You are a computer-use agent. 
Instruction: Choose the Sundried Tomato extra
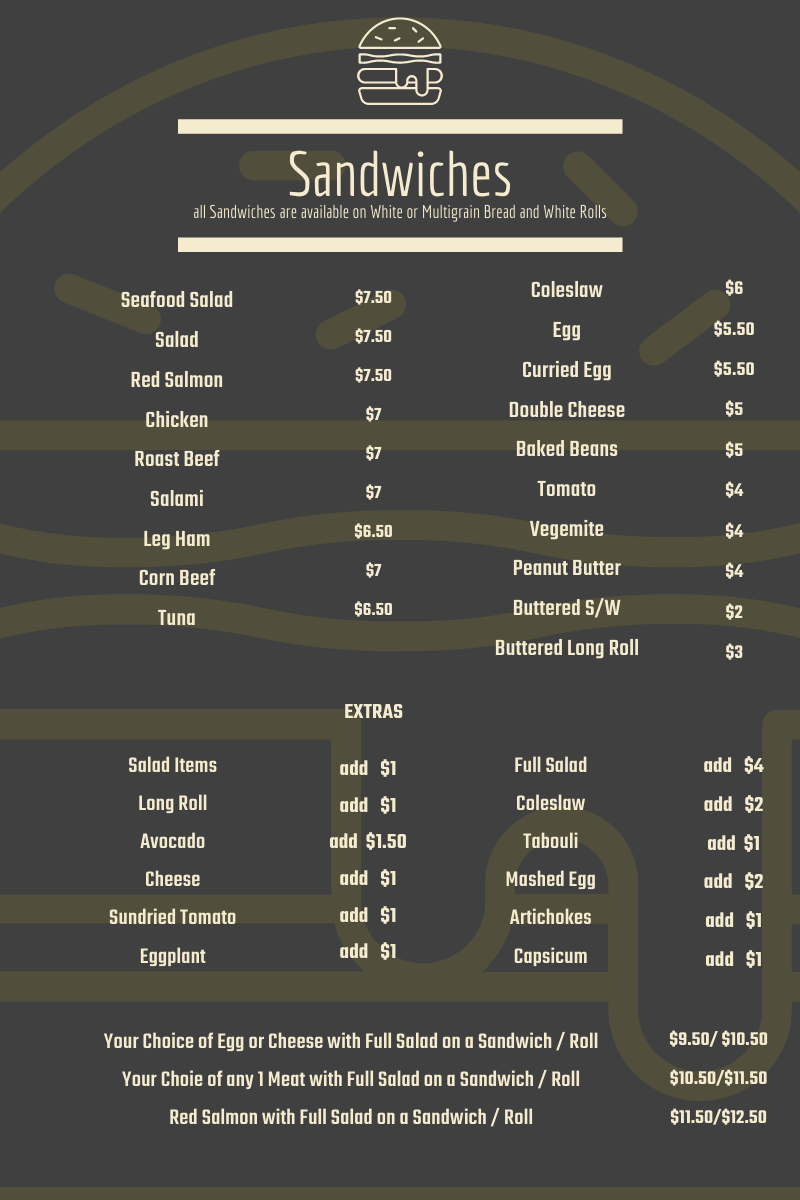[x=173, y=917]
